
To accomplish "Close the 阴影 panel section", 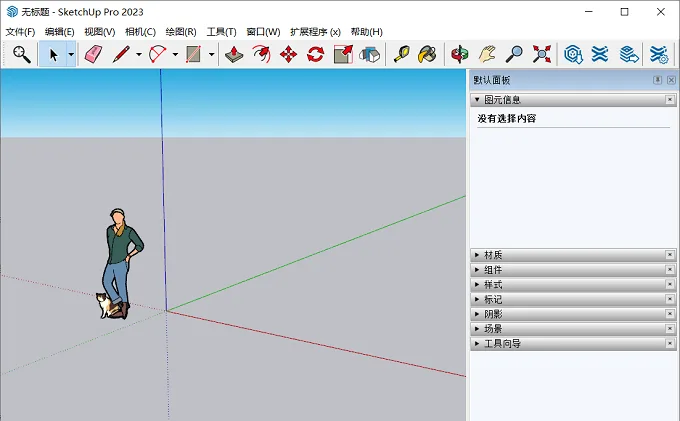I will coord(670,314).
